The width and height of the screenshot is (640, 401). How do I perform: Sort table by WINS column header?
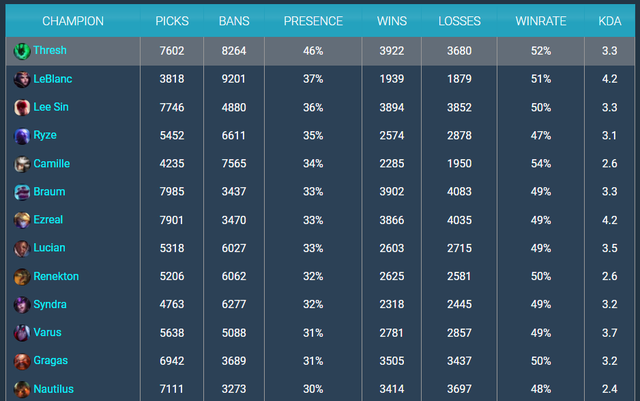pos(392,21)
